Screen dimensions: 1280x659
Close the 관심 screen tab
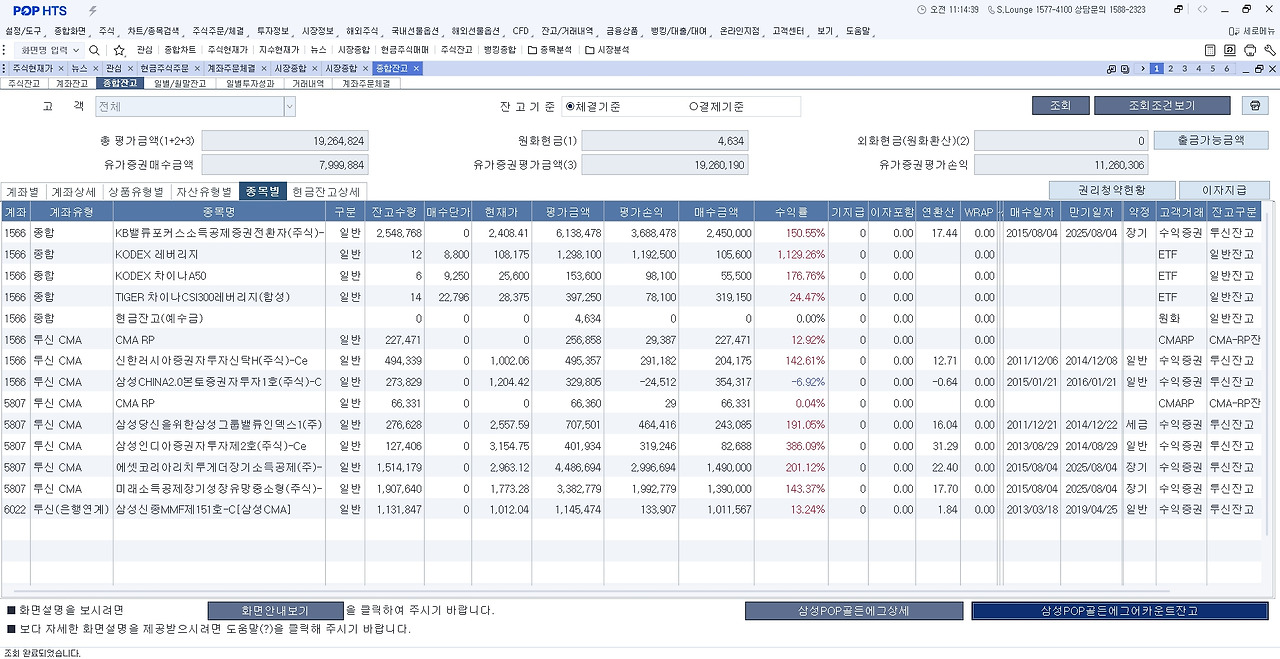coord(130,68)
